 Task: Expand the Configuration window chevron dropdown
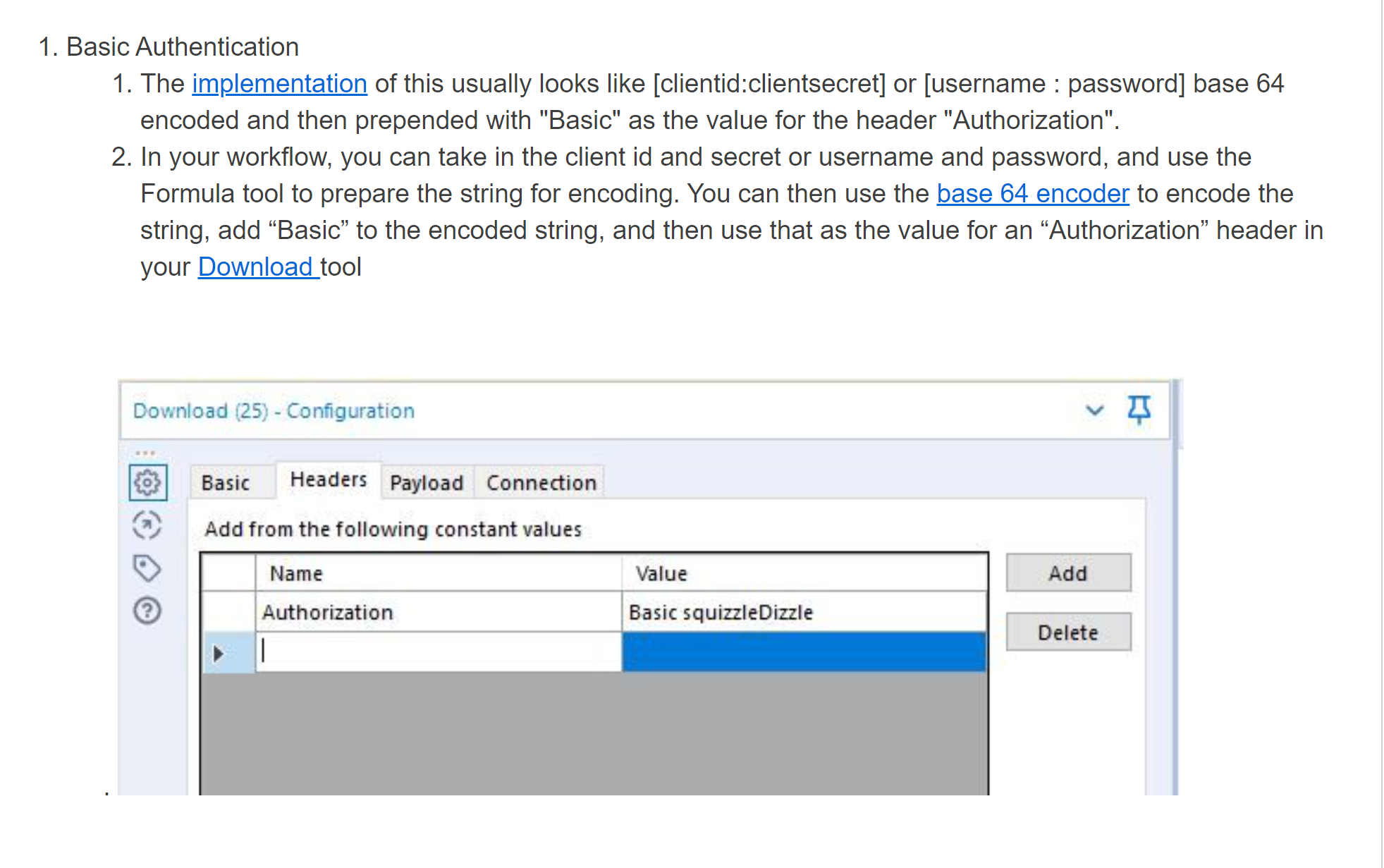tap(1094, 410)
